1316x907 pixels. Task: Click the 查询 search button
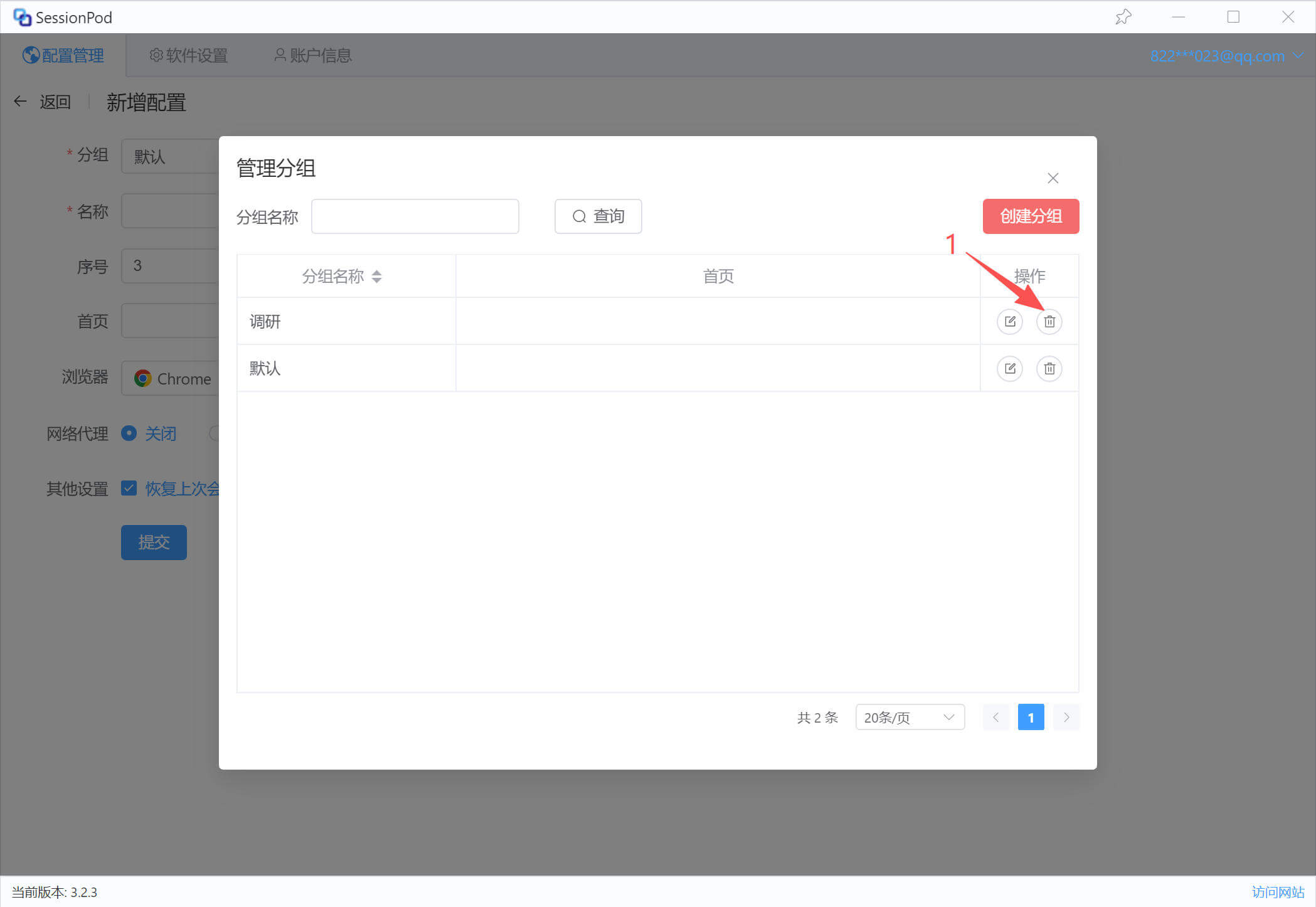tap(598, 216)
